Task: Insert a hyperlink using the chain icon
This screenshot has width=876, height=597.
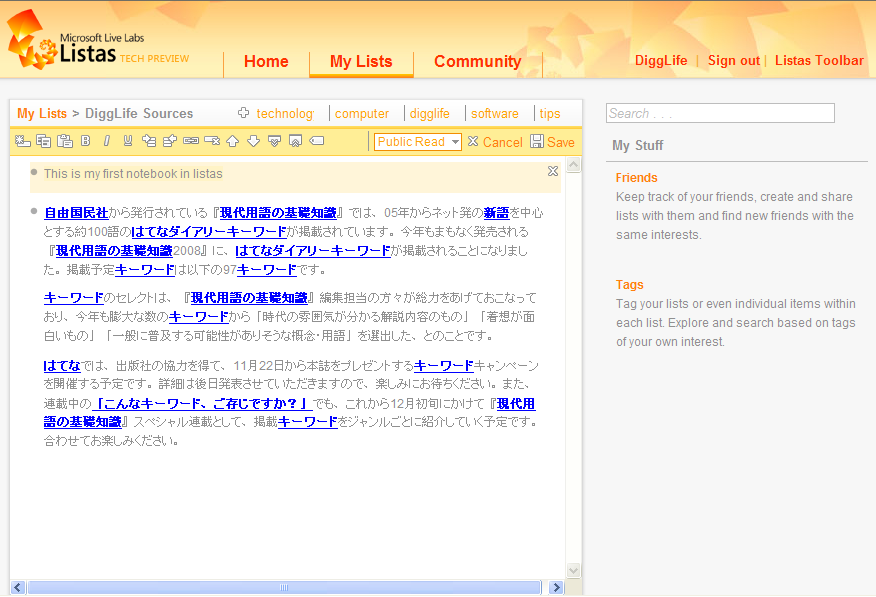Action: (191, 141)
